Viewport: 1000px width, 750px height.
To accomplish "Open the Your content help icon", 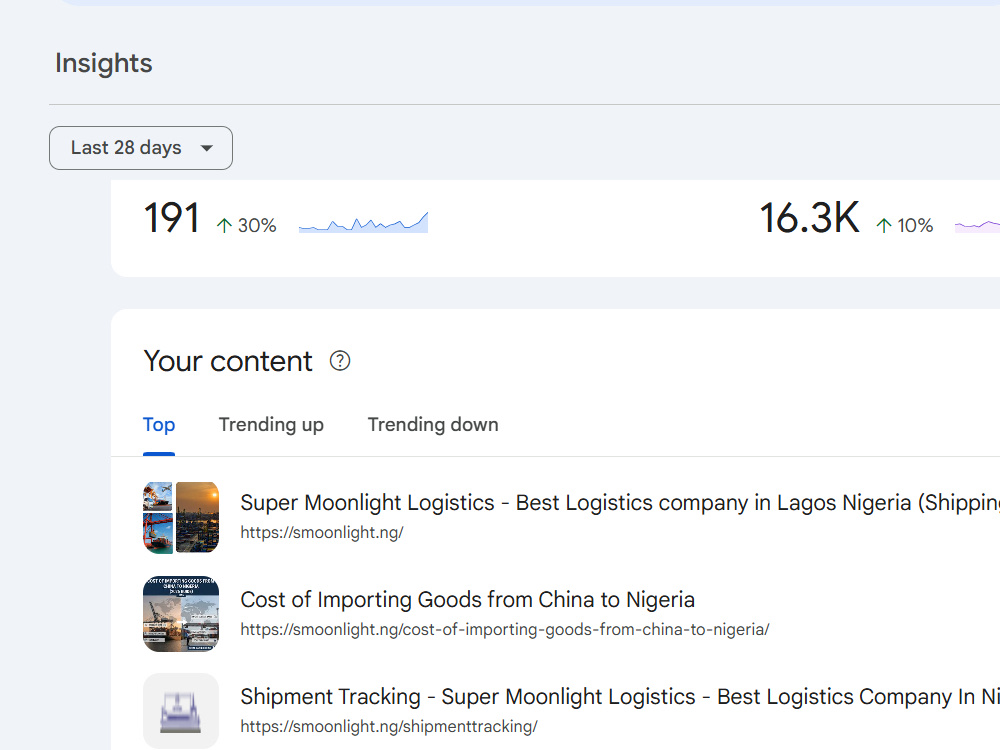I will coord(340,361).
